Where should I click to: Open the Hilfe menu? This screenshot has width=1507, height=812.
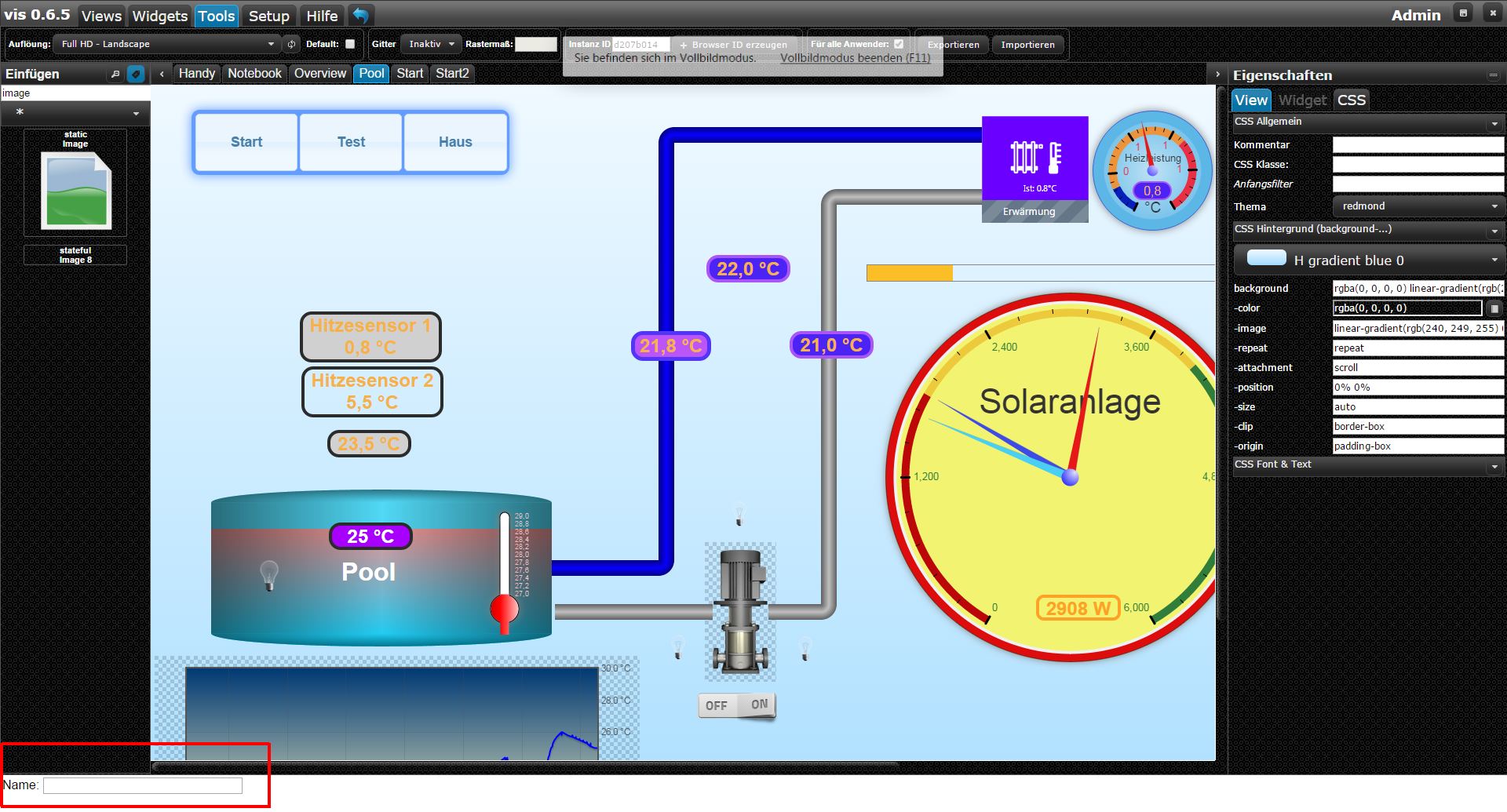(322, 16)
